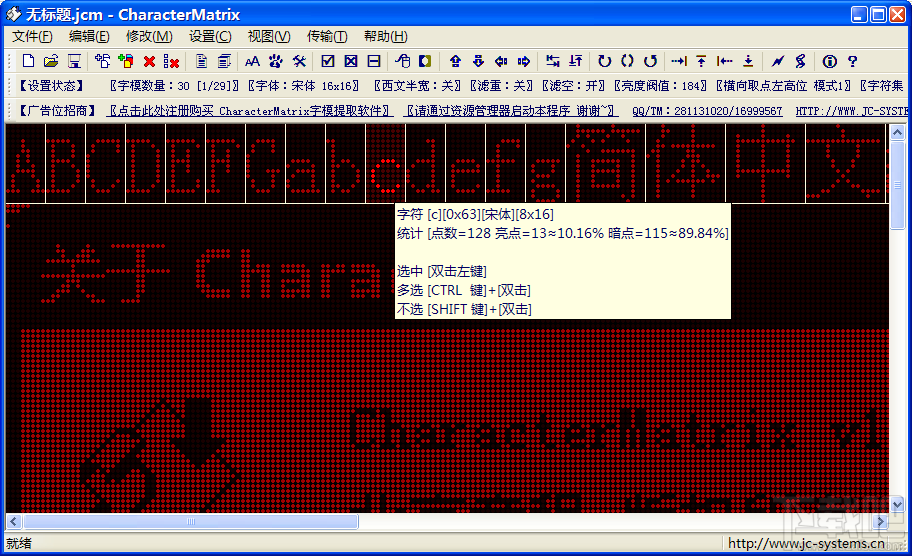Click the 西文半宽: 关 status entry

click(418, 86)
